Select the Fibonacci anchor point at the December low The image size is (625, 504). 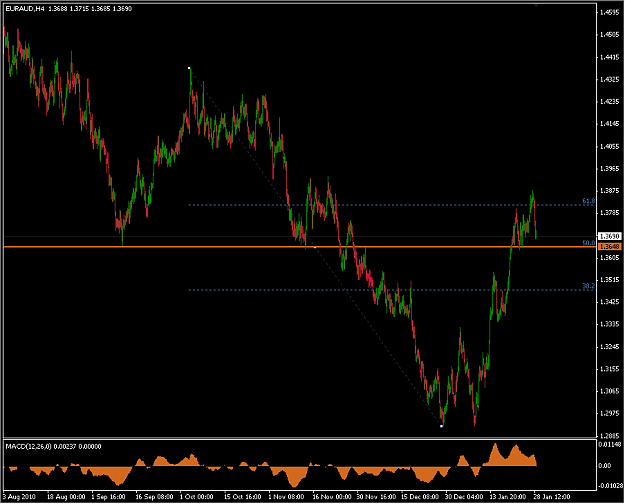(441, 426)
